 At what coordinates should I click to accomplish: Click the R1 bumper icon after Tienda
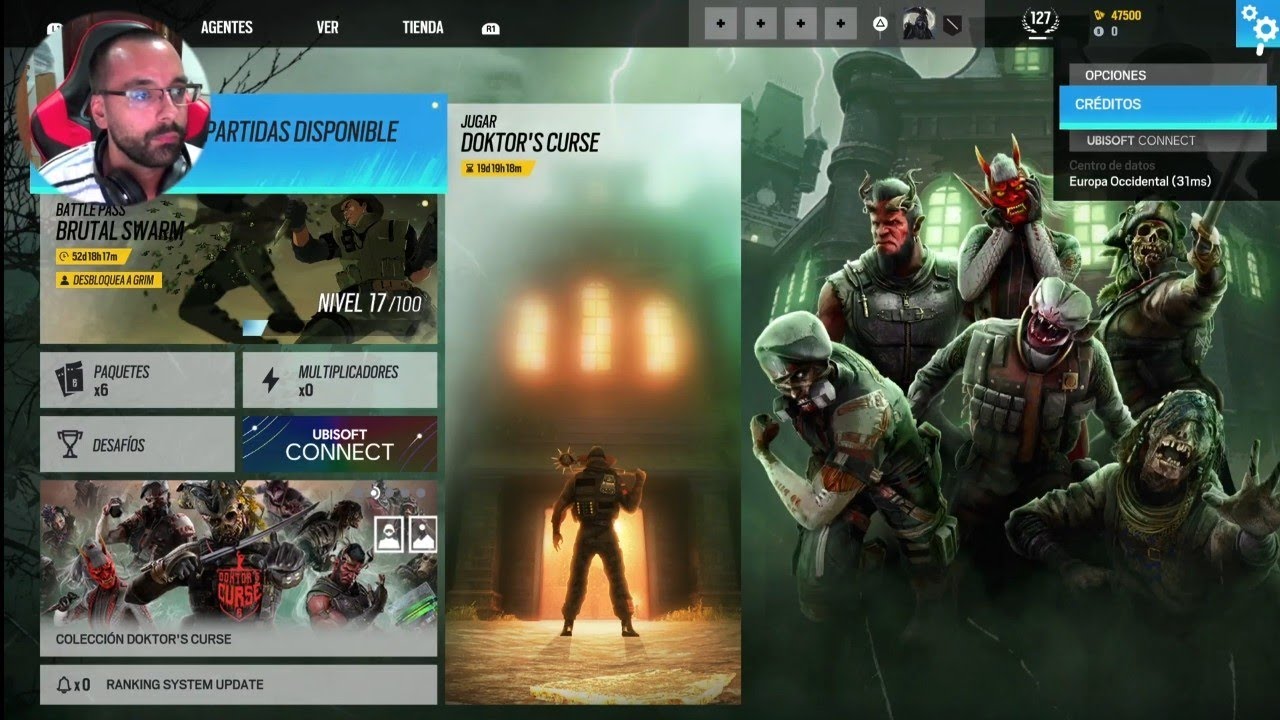(x=490, y=29)
